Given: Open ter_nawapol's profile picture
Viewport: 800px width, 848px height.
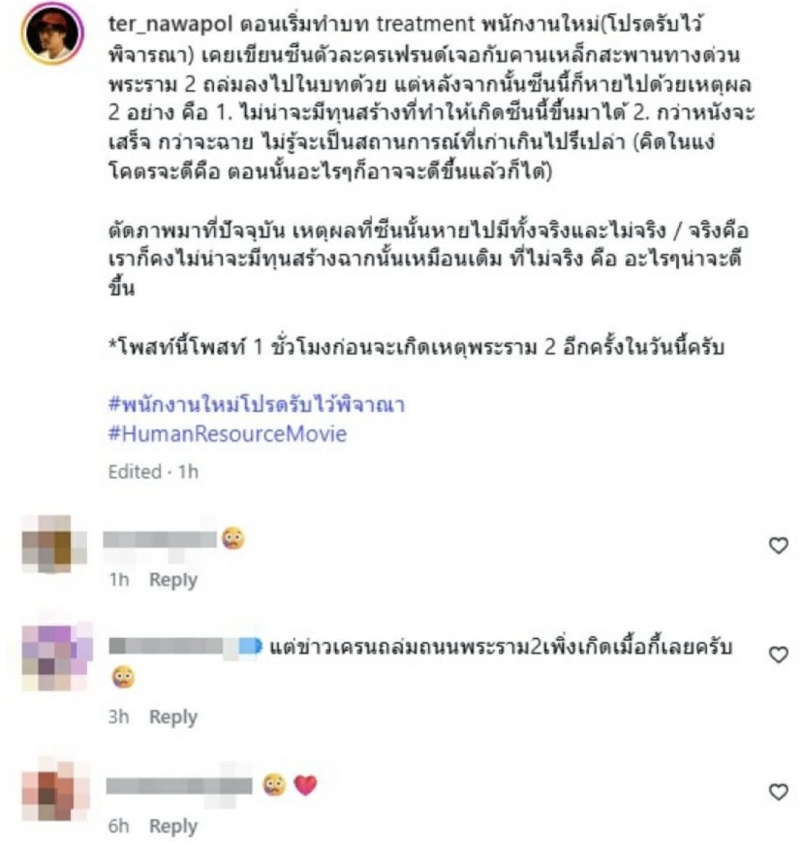Looking at the screenshot, I should [52, 34].
